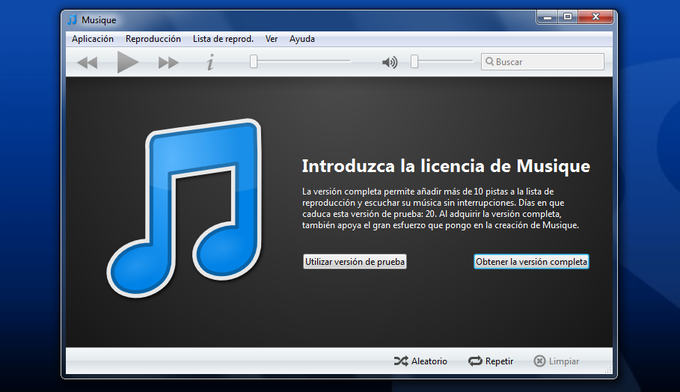
Task: Open the Ayuda menu
Action: pyautogui.click(x=302, y=39)
